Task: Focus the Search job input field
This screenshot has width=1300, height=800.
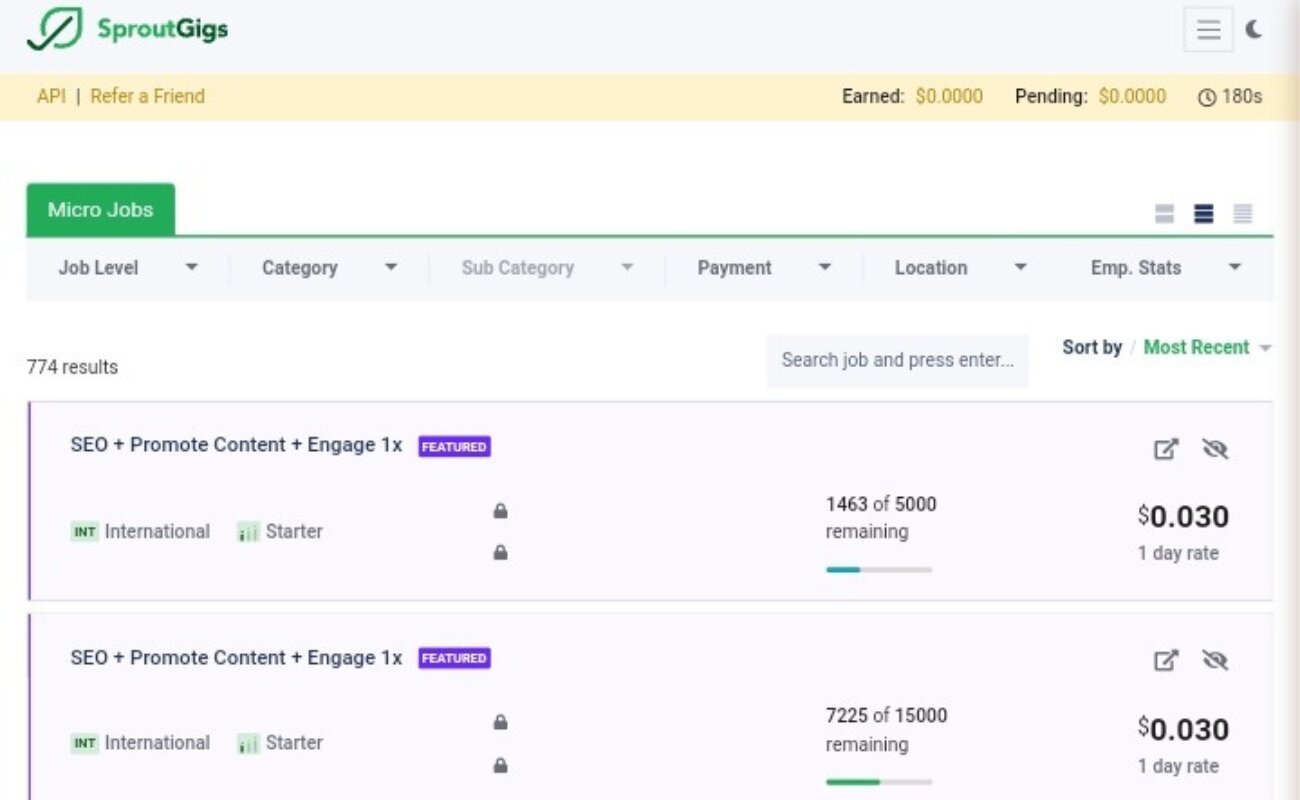Action: [897, 360]
